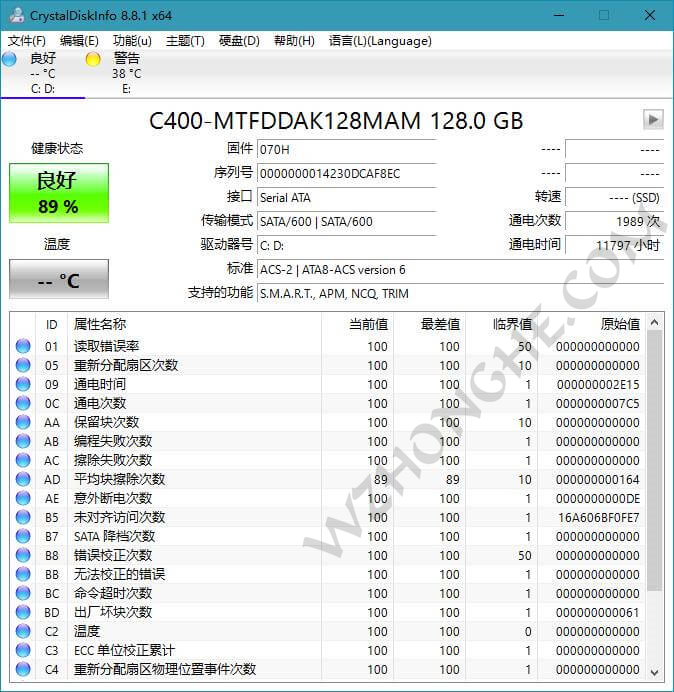The width and height of the screenshot is (674, 692).
Task: Click the scroll down arrow of attribute list
Action: click(655, 673)
